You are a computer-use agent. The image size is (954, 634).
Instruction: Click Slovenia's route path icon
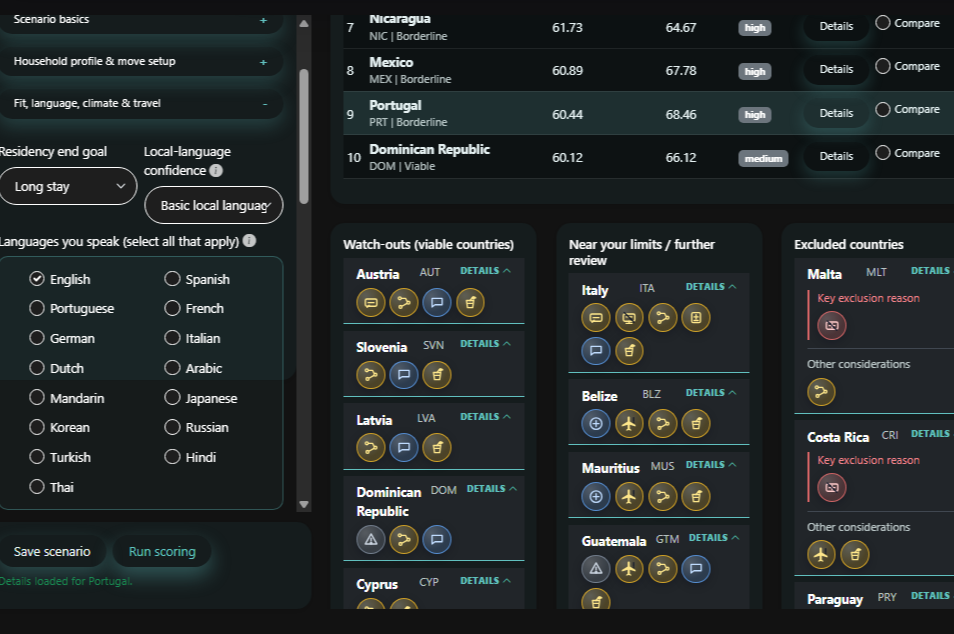[371, 375]
